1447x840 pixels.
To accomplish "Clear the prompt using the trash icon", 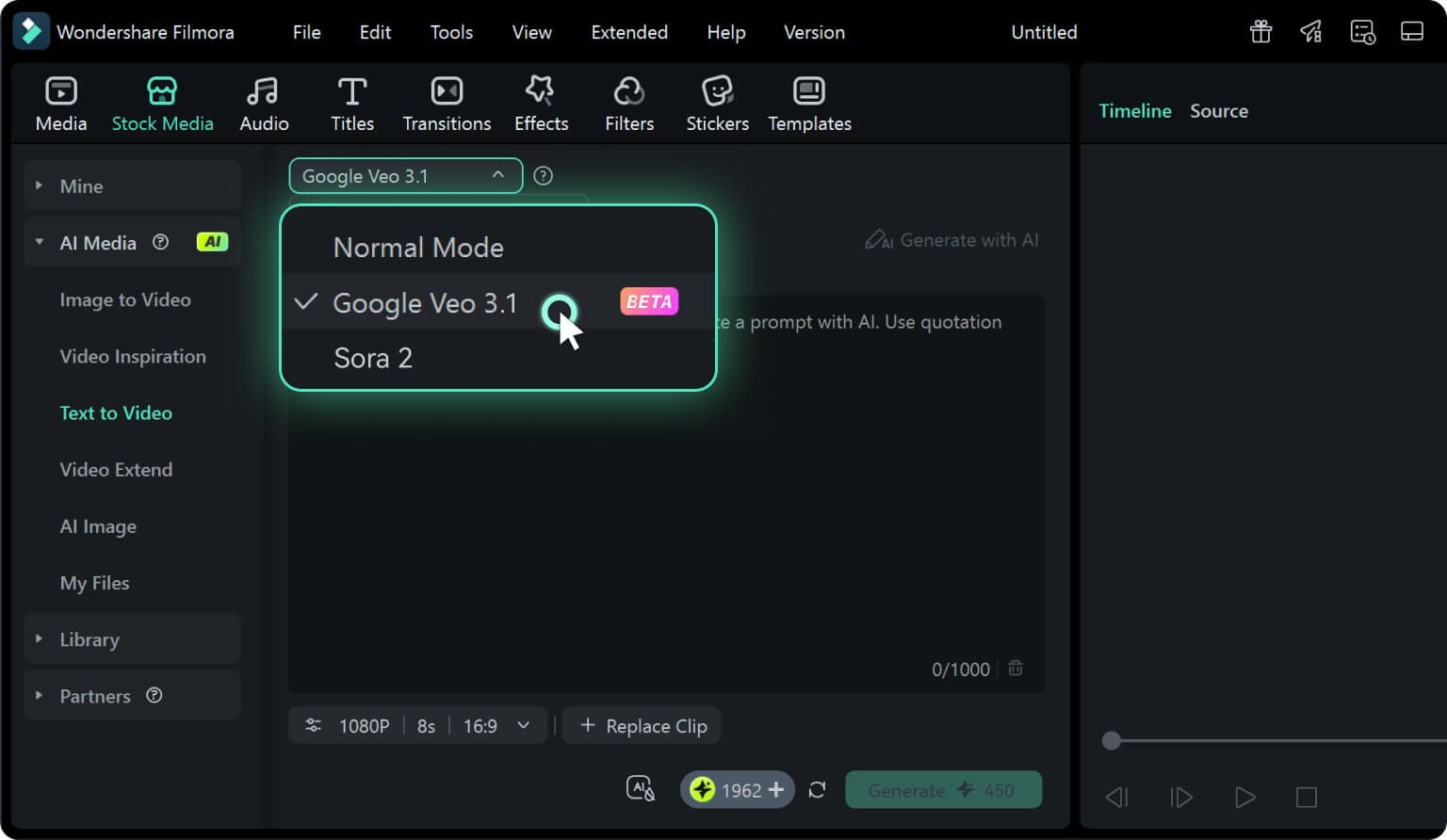I will (x=1016, y=668).
